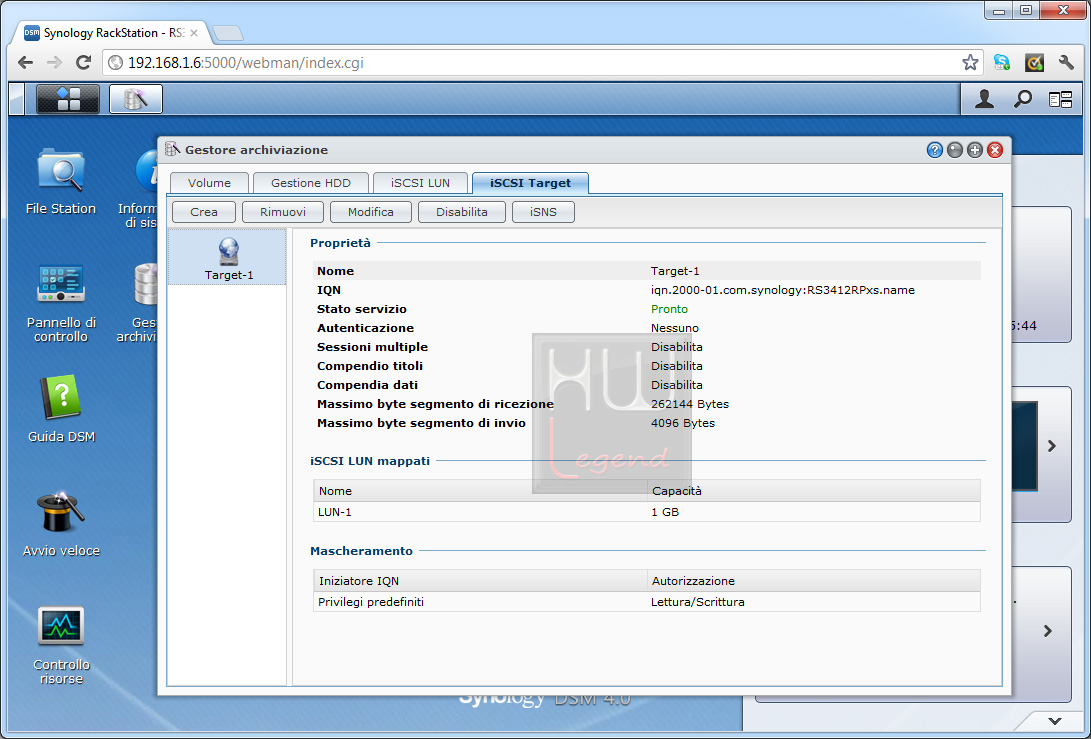This screenshot has height=739, width=1091.
Task: Toggle the DSM widgets panel icon
Action: coord(1060,100)
